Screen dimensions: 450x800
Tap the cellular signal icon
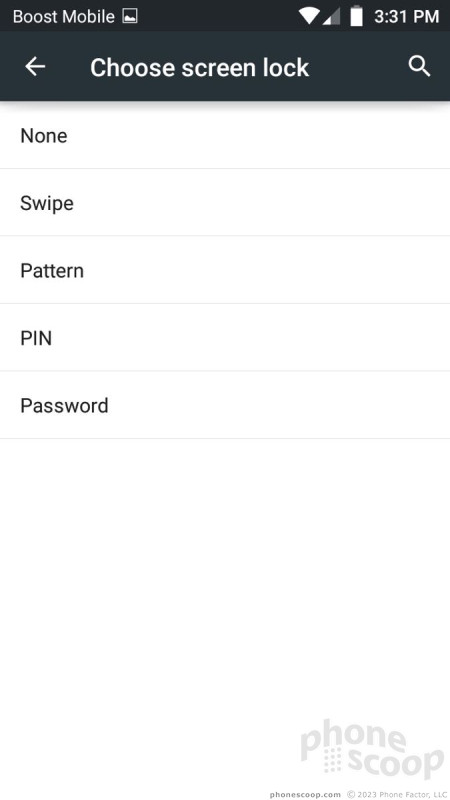(x=331, y=16)
